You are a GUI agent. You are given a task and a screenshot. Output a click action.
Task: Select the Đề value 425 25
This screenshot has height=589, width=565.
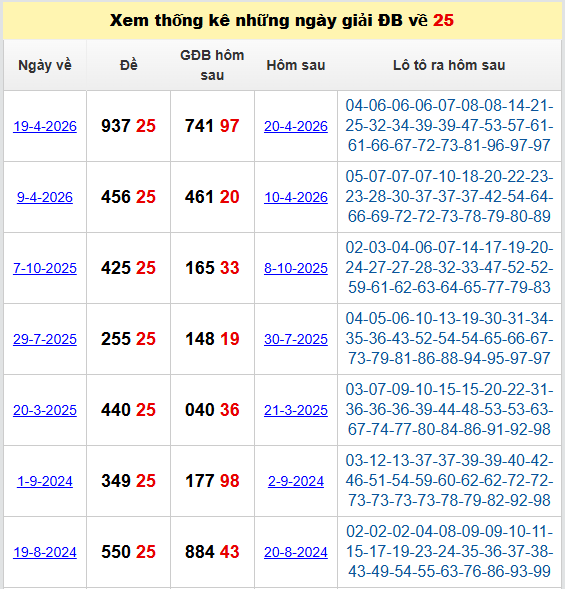[x=128, y=268]
